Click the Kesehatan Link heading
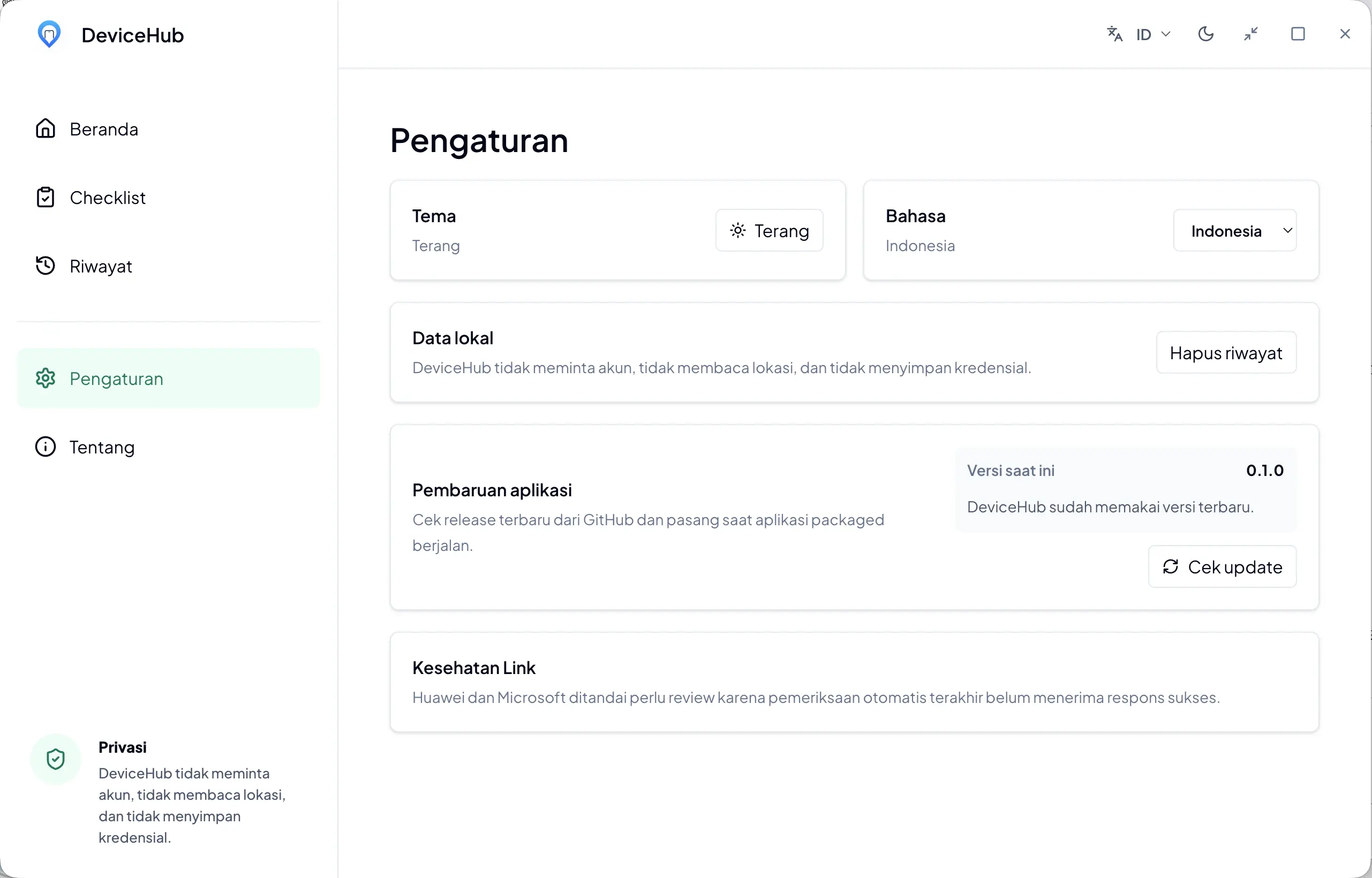Screen dimensions: 1372x878 (474, 668)
